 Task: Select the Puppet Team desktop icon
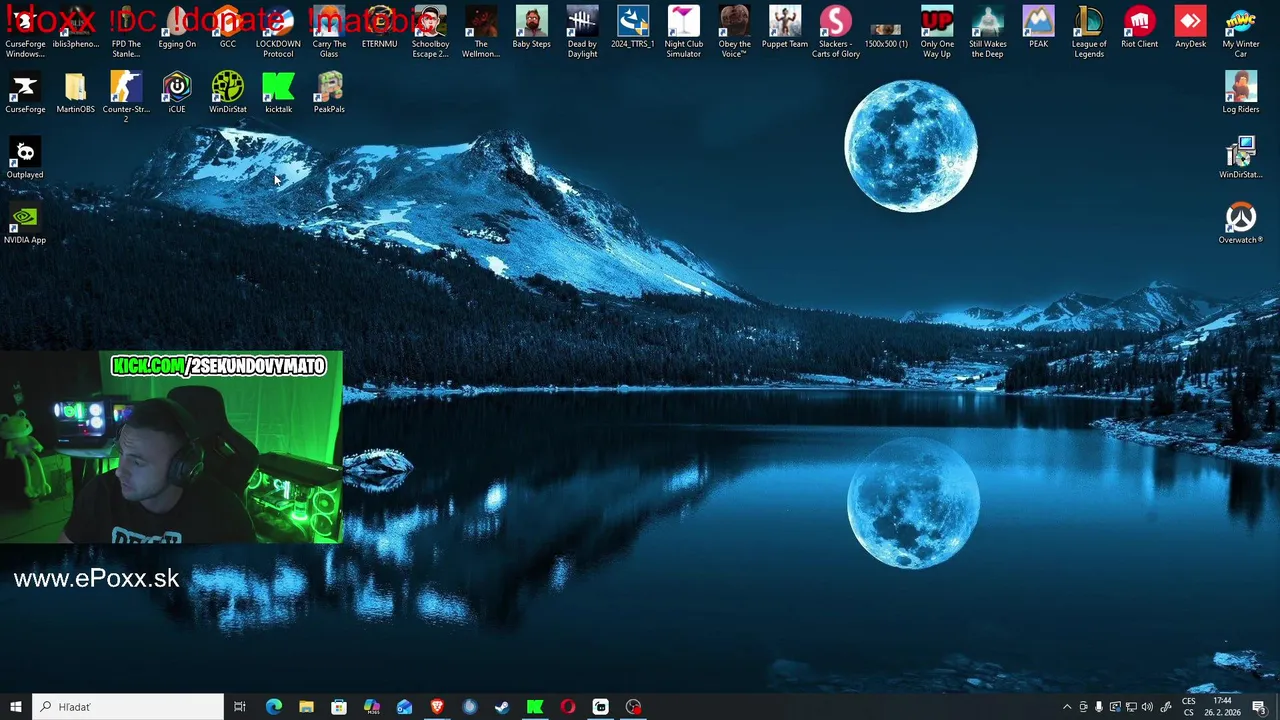(785, 27)
